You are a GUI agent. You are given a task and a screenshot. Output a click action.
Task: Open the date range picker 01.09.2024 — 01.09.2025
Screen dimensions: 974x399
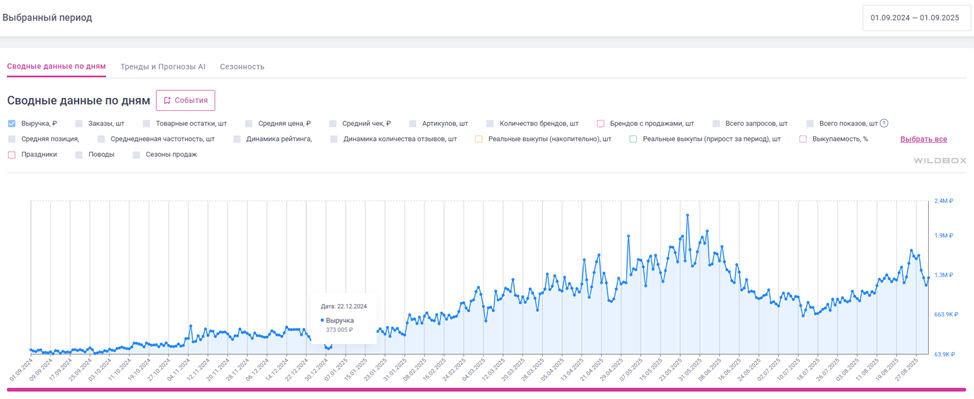[x=915, y=18]
